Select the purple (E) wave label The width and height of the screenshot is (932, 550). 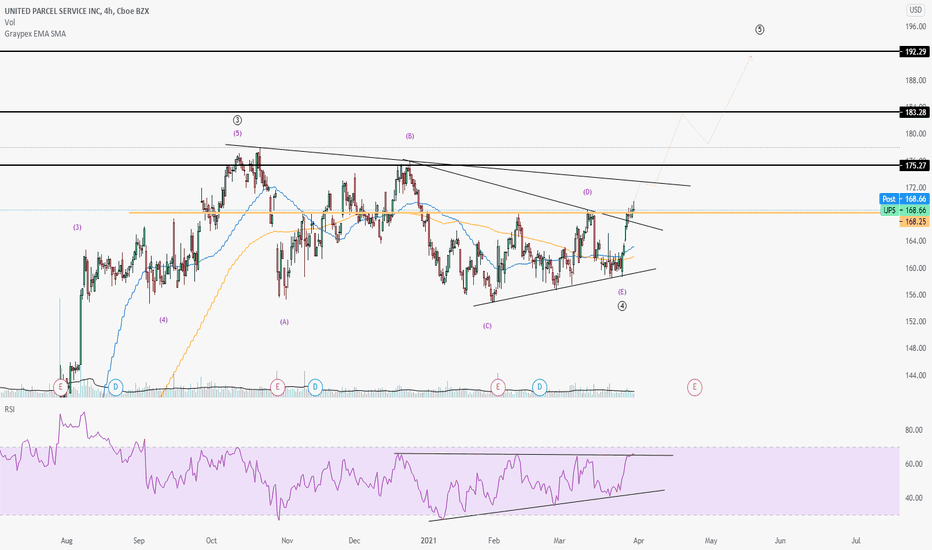point(622,292)
